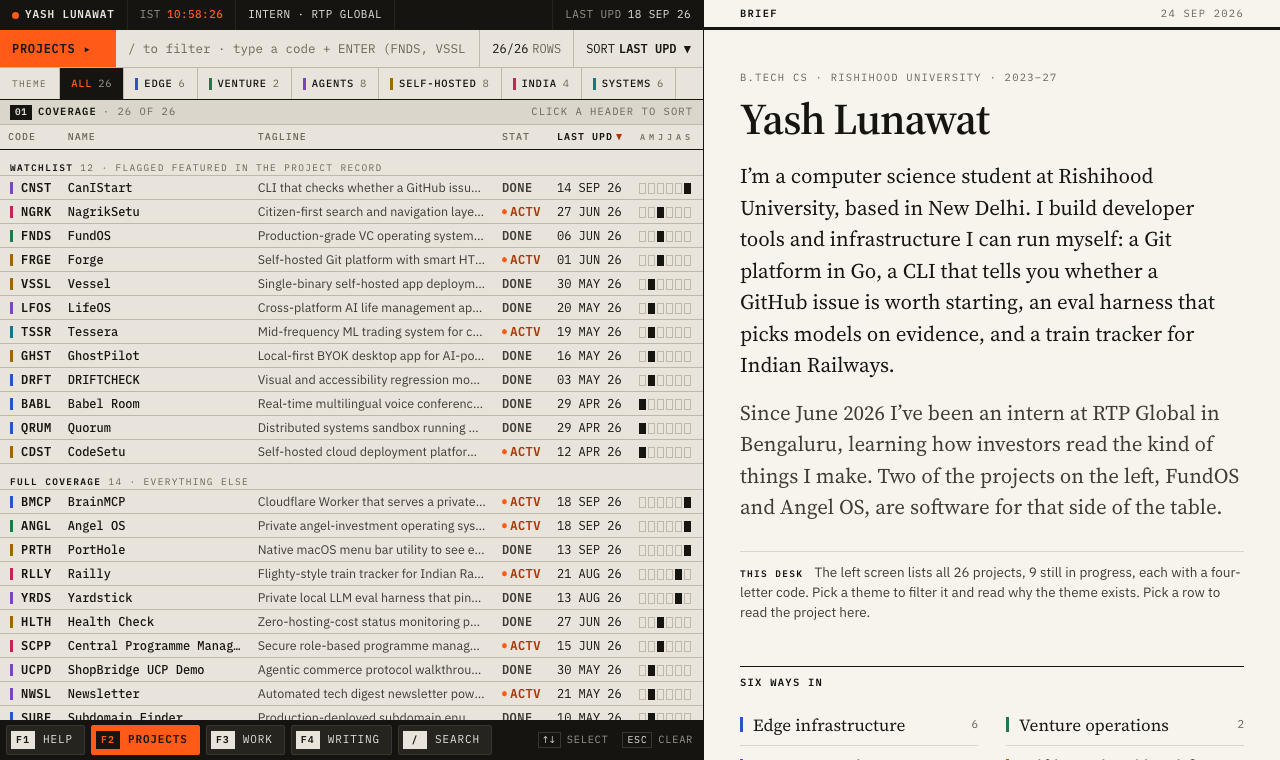The width and height of the screenshot is (1280, 760).
Task: Filter by the AGENTS theme tab
Action: [335, 84]
